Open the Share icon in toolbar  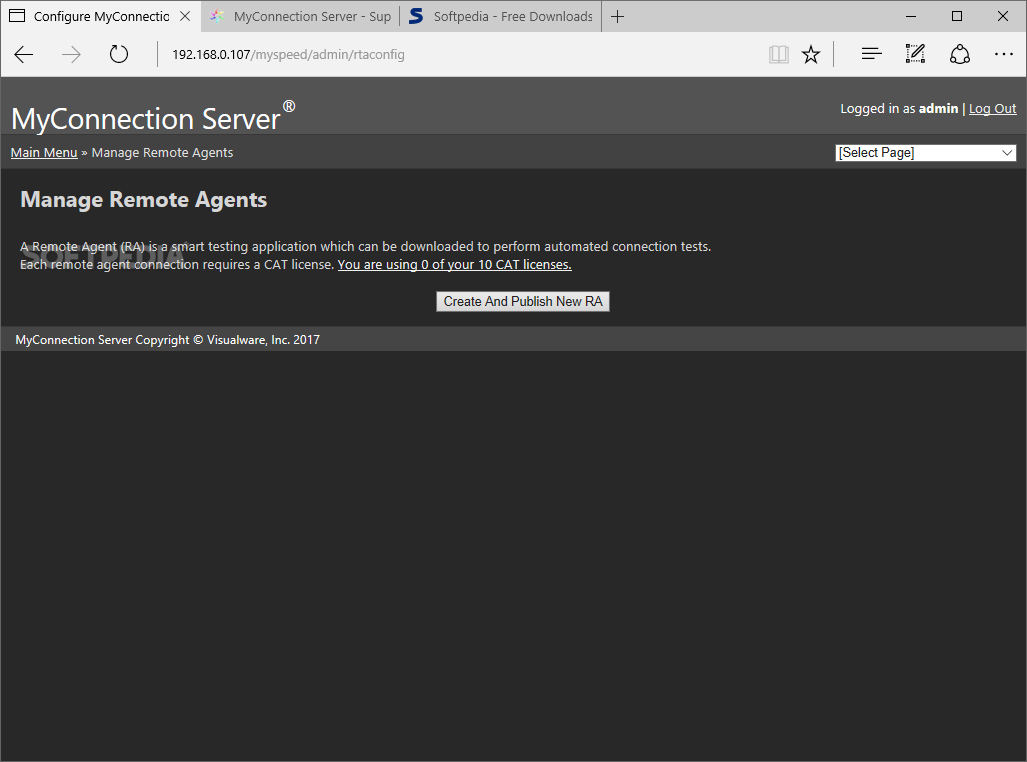pyautogui.click(x=960, y=54)
